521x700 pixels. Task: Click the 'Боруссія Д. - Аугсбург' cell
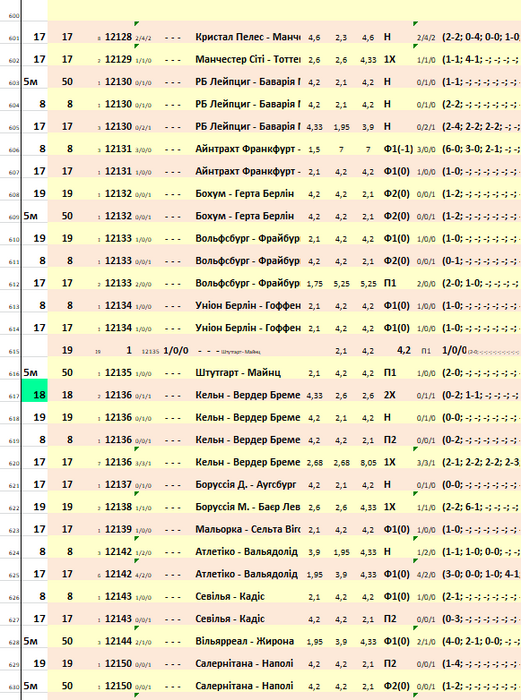tap(246, 484)
